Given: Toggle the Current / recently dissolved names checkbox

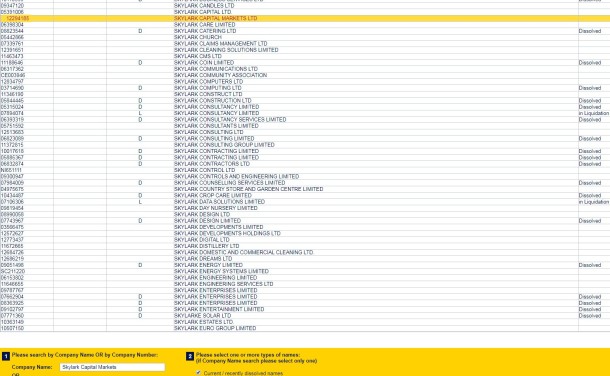Looking at the screenshot, I should click(198, 373).
